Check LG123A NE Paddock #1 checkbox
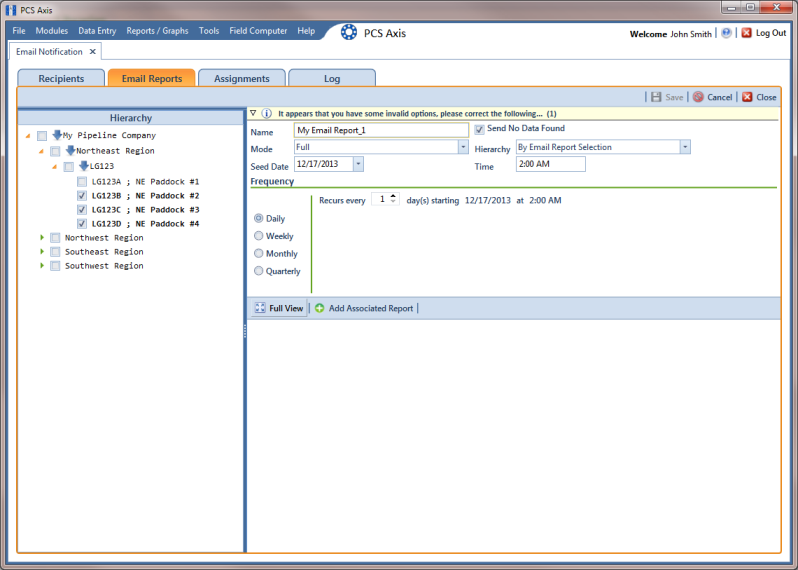798x570 pixels. click(x=82, y=182)
